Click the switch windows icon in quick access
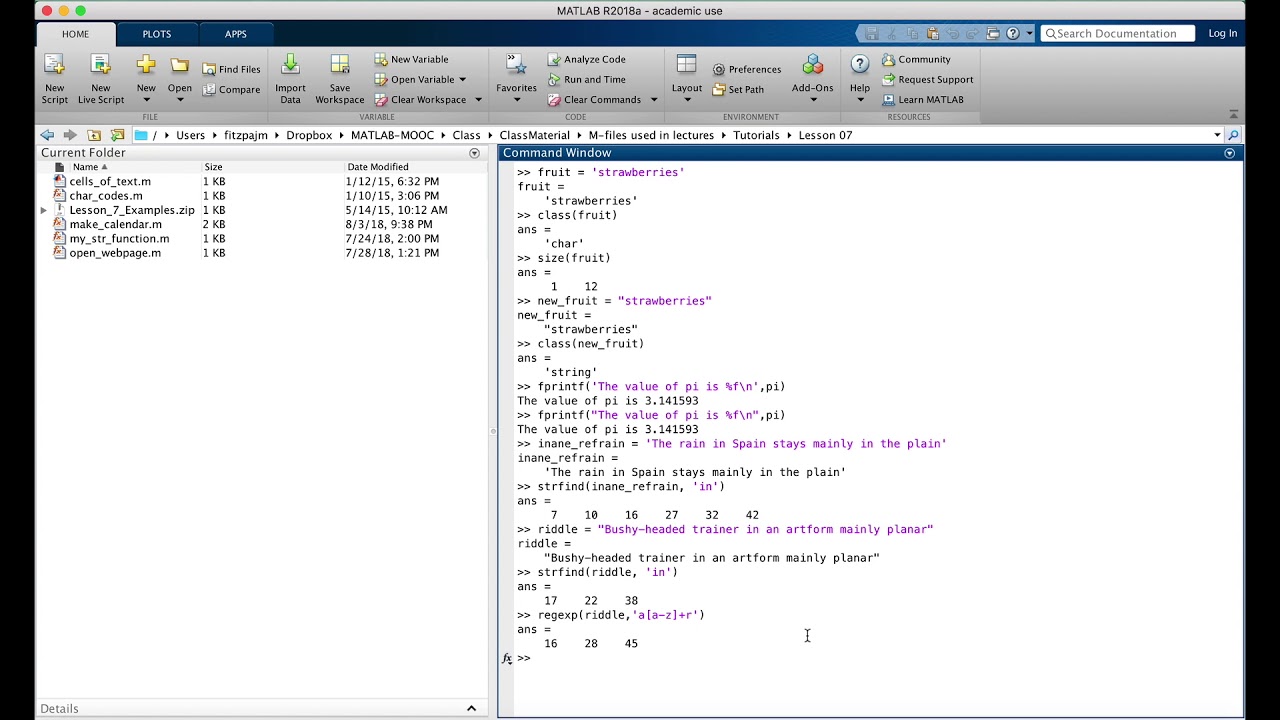Screen dimensions: 1280x720 click(x=992, y=33)
